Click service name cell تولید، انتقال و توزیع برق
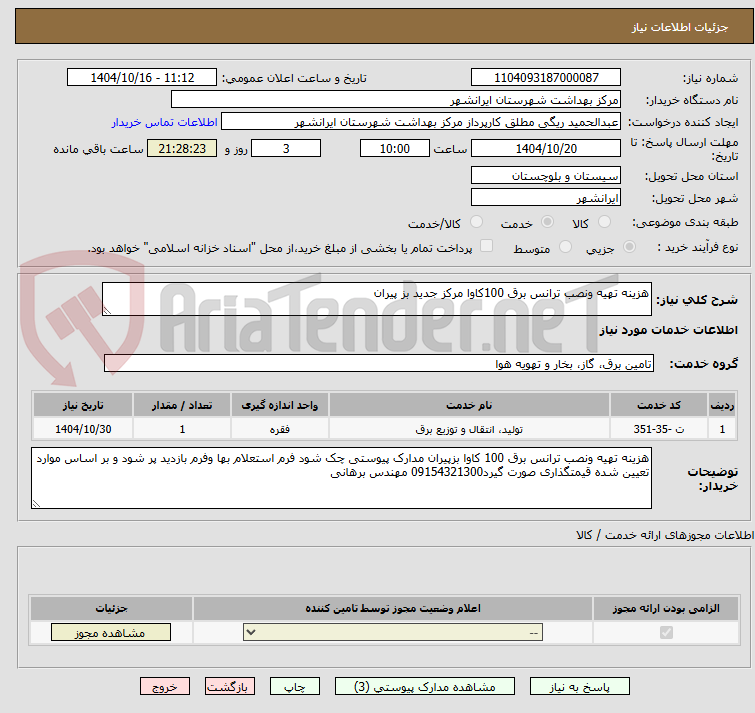This screenshot has width=755, height=713. point(469,428)
